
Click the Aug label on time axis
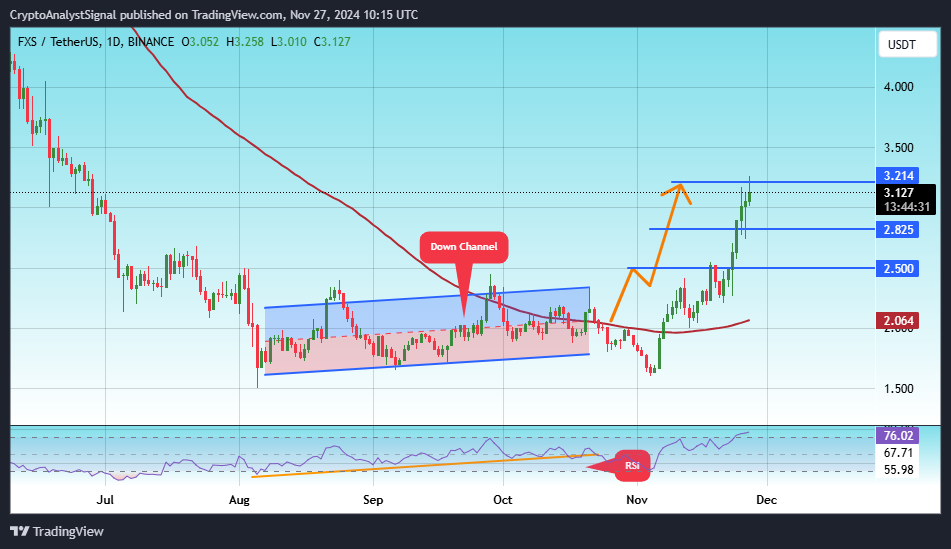(240, 500)
